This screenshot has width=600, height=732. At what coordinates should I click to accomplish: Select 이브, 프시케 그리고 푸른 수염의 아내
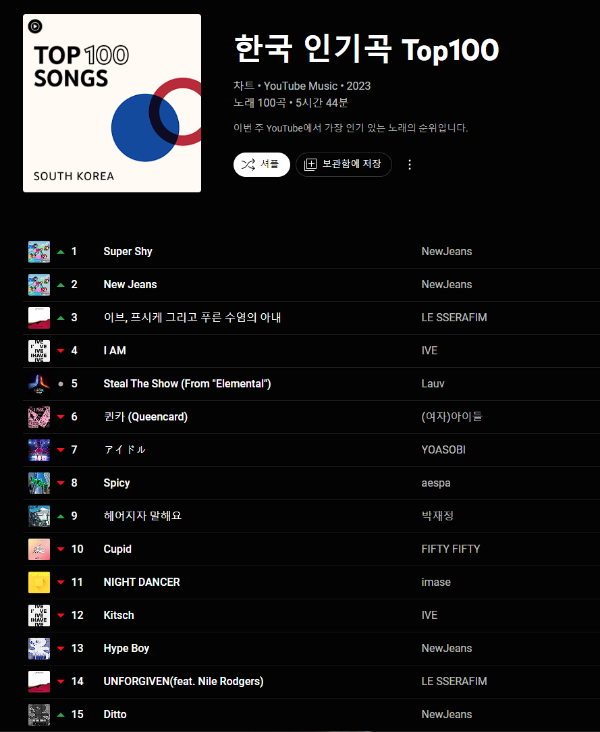[192, 317]
